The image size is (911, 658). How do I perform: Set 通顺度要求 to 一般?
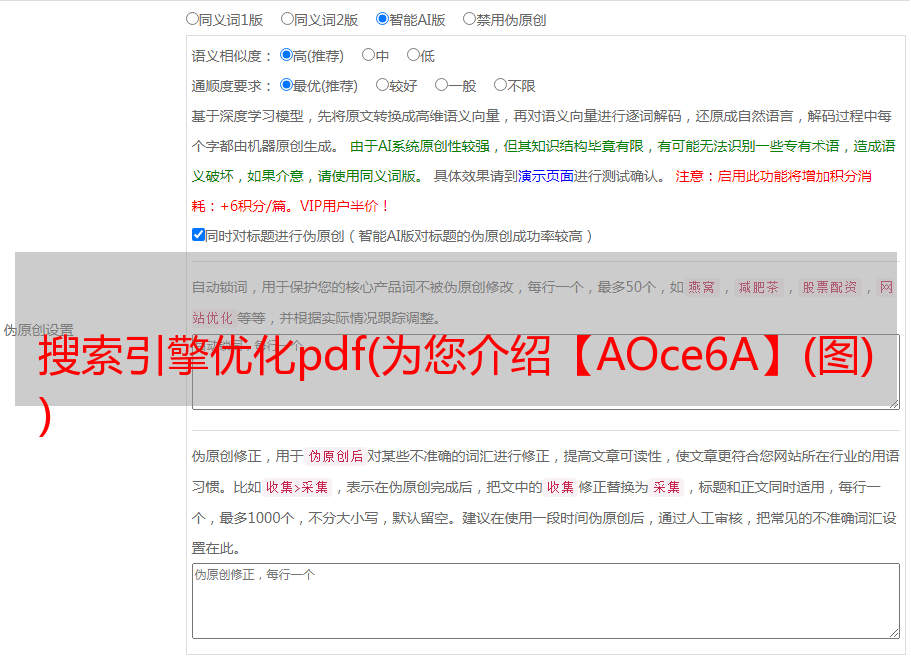441,85
